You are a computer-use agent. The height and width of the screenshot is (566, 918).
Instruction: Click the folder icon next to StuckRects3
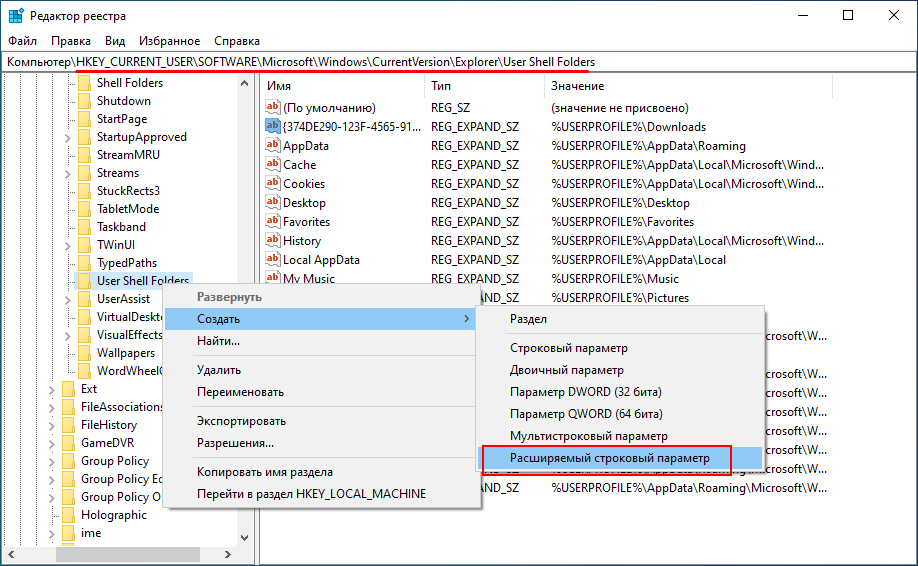(84, 190)
